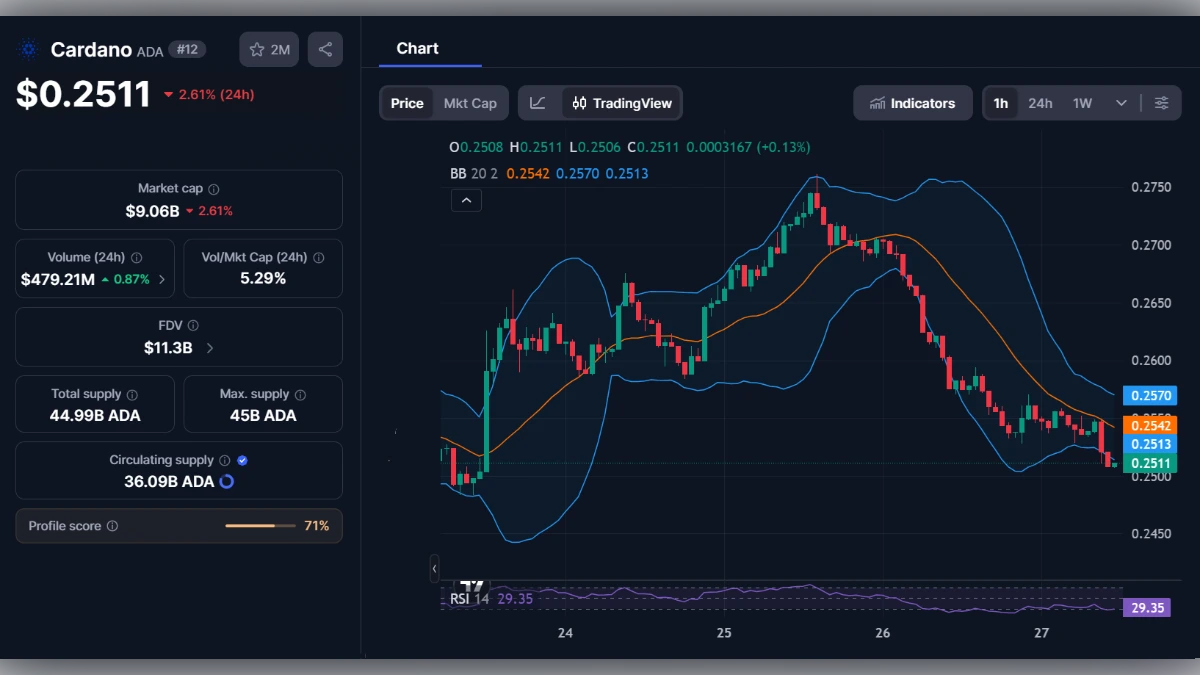Toggle watchlist star for Cardano

(268, 48)
